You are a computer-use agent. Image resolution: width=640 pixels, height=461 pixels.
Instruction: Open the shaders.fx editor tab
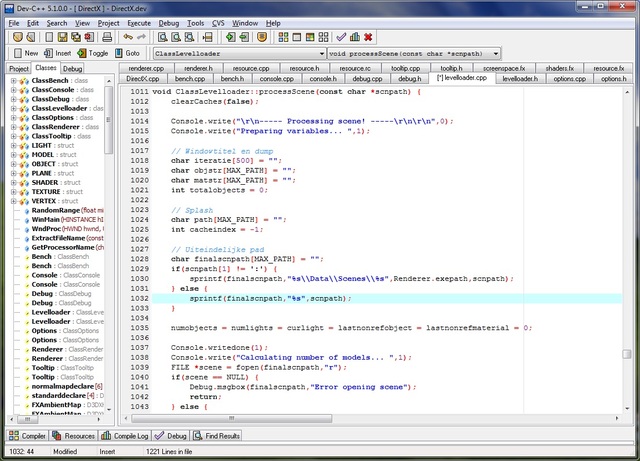560,68
